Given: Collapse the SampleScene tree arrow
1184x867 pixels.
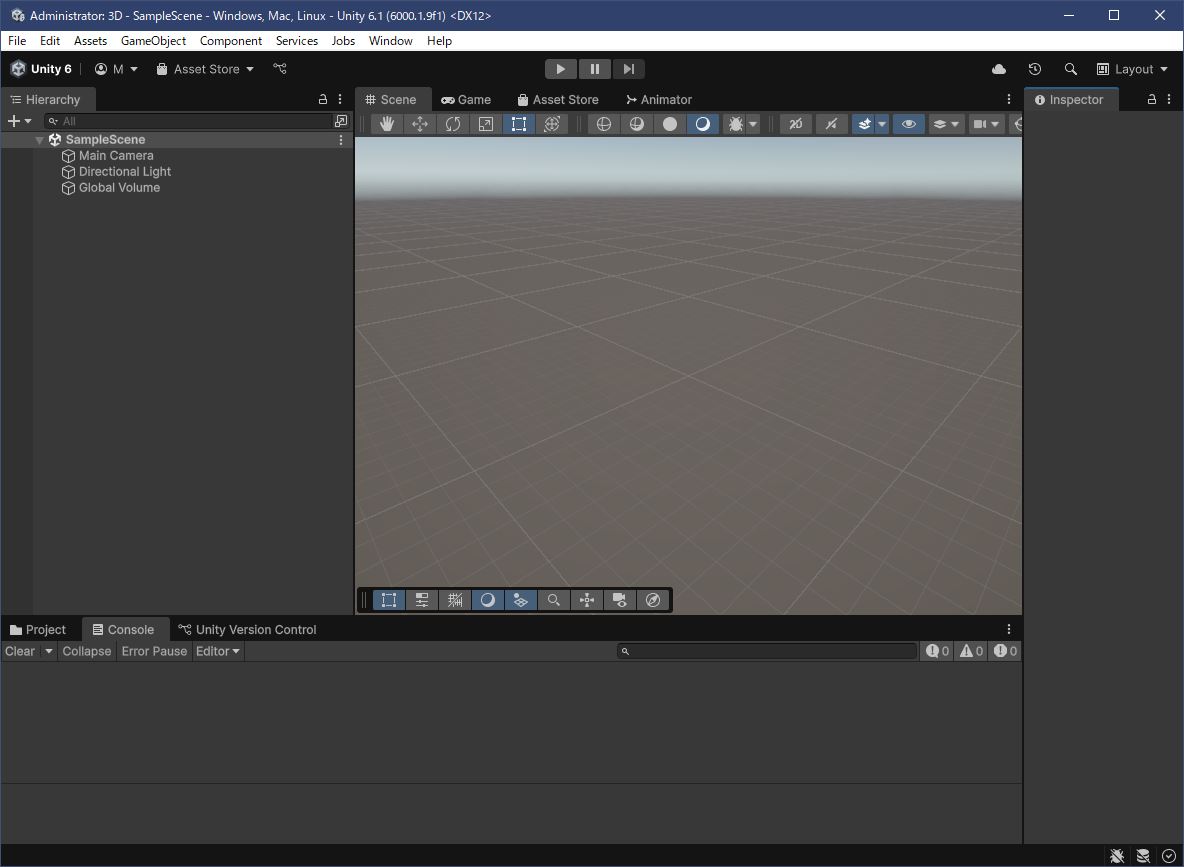Looking at the screenshot, I should click(39, 140).
